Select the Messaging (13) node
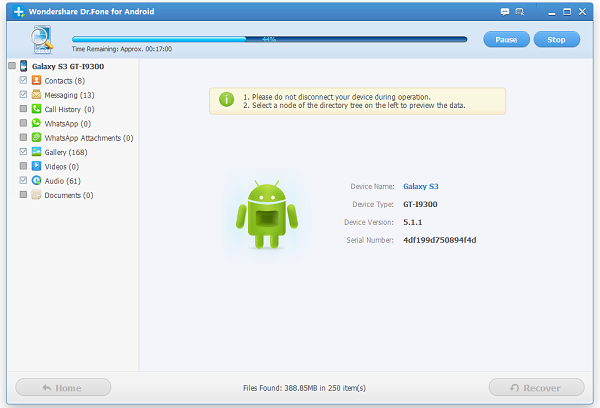This screenshot has height=408, width=600. 69,95
